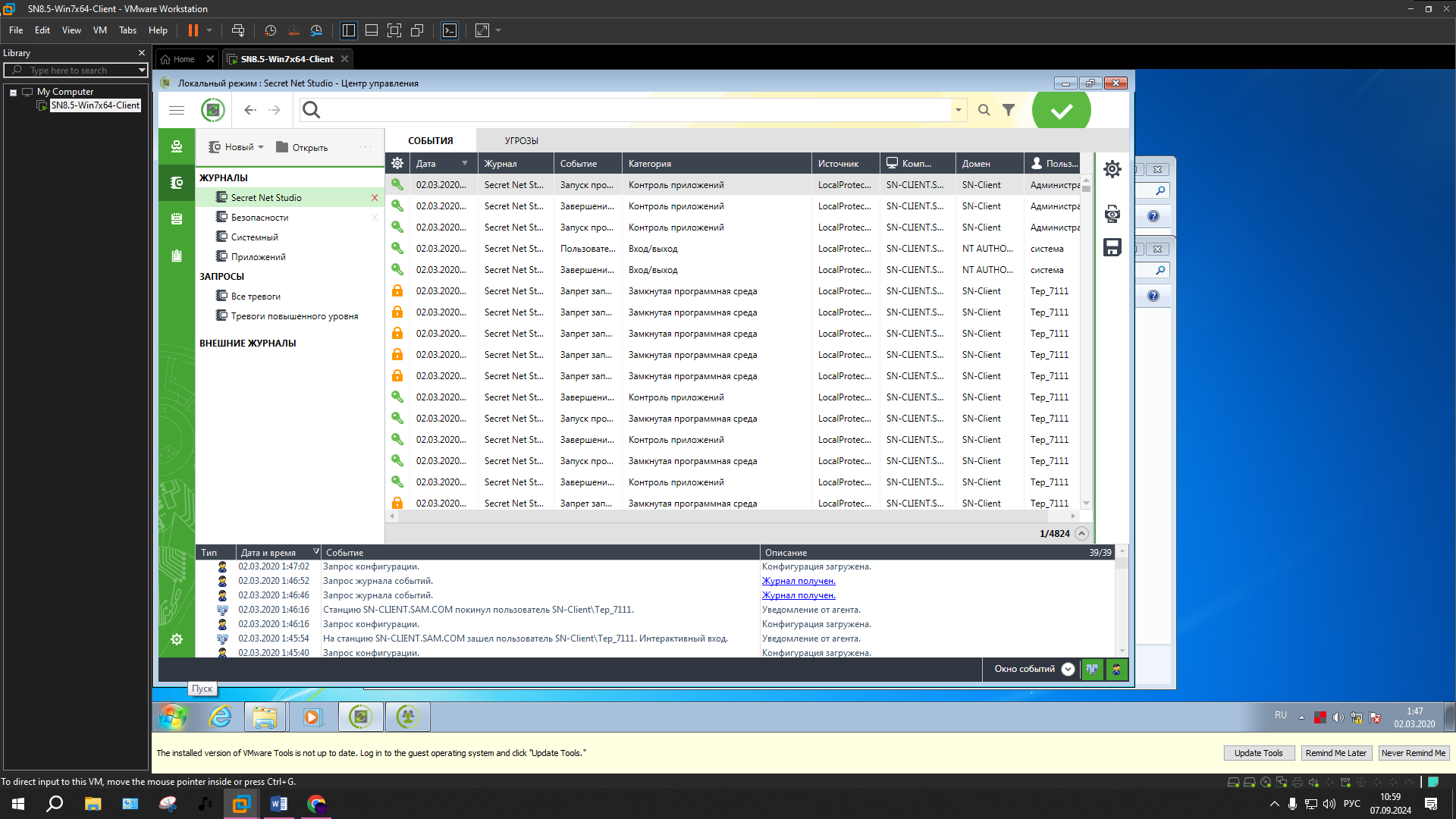
Task: Open Chrome from the host taskbar
Action: pyautogui.click(x=316, y=804)
